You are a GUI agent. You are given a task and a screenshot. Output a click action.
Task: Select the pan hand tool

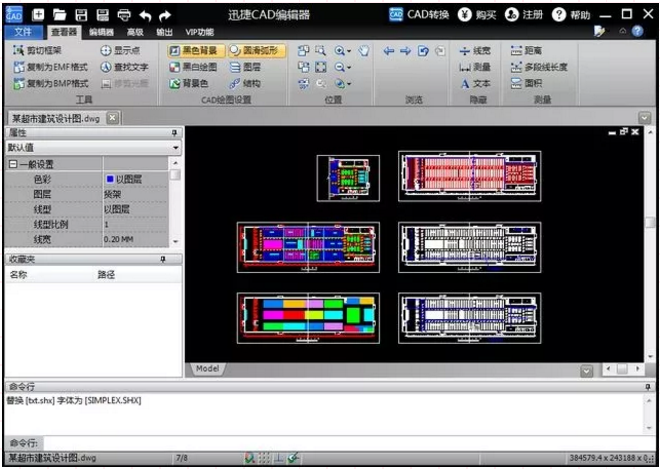[364, 51]
